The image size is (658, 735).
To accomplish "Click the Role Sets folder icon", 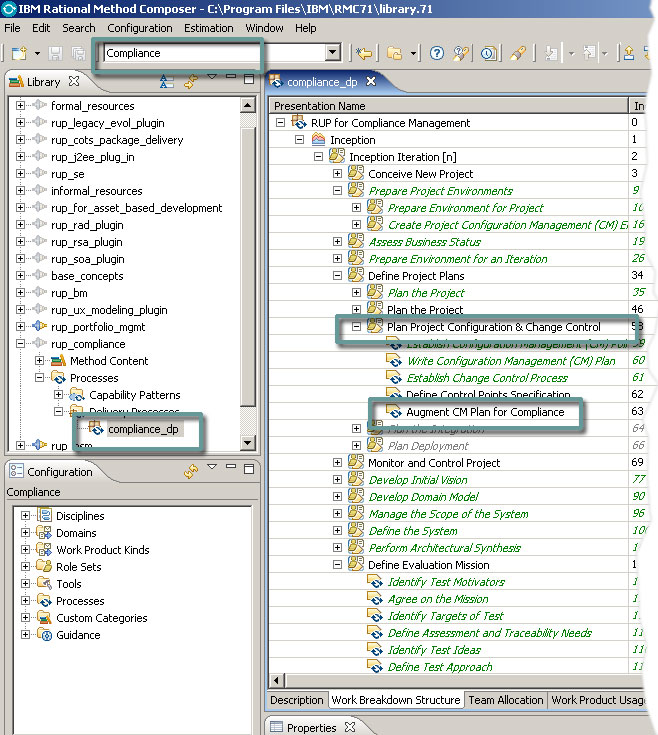I will [44, 566].
